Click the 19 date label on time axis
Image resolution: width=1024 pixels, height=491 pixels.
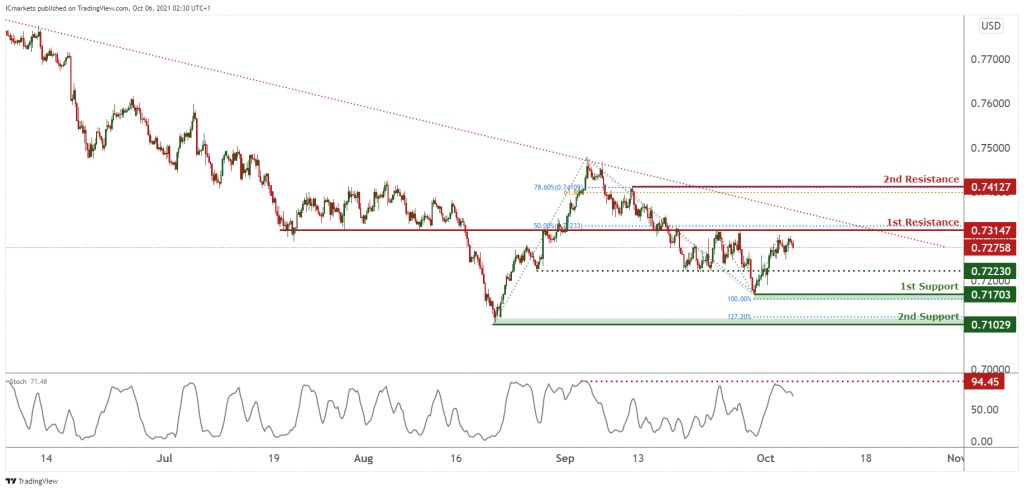click(274, 459)
